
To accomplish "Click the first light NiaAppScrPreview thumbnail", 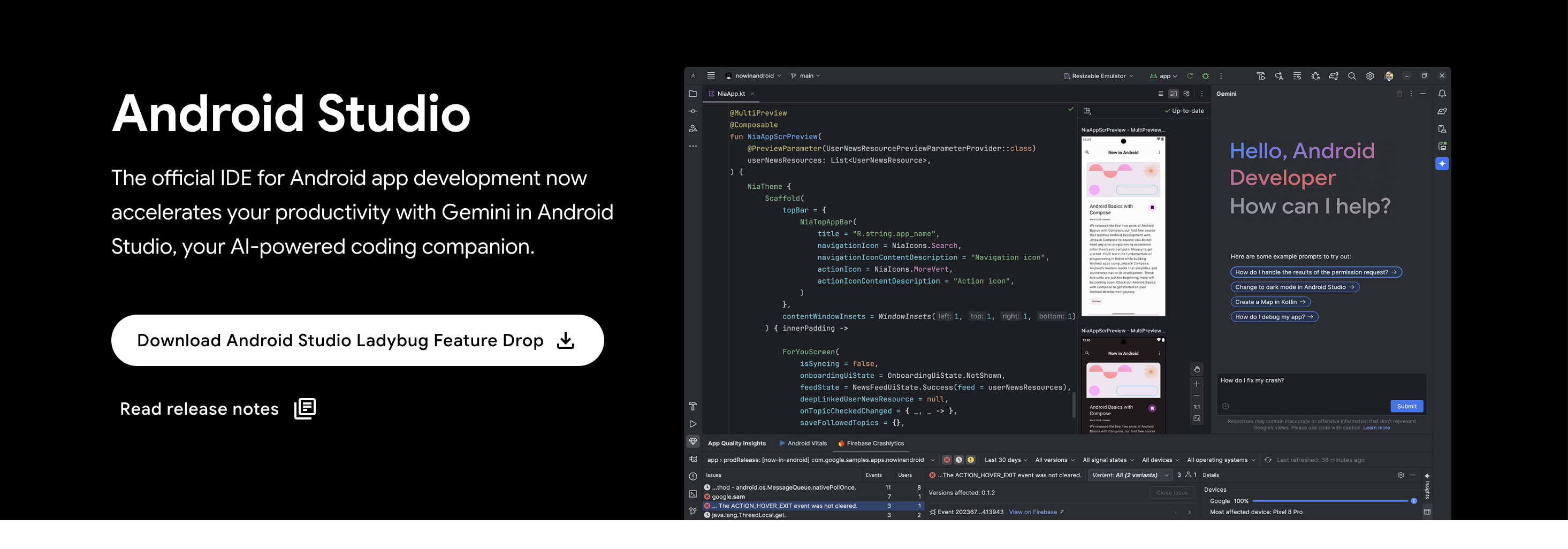I will tap(1123, 226).
